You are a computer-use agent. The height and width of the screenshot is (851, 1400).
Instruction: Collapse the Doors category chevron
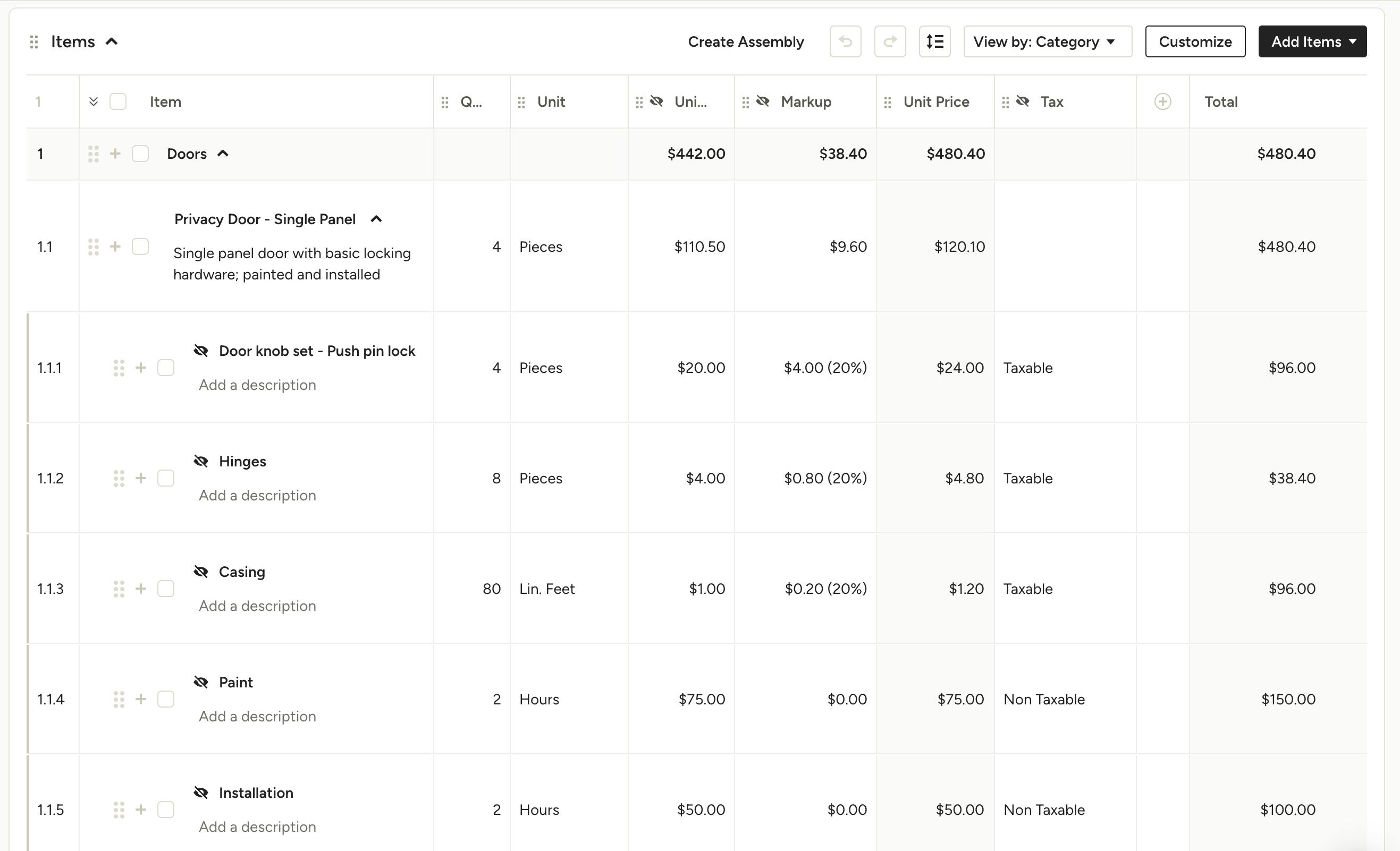click(223, 154)
